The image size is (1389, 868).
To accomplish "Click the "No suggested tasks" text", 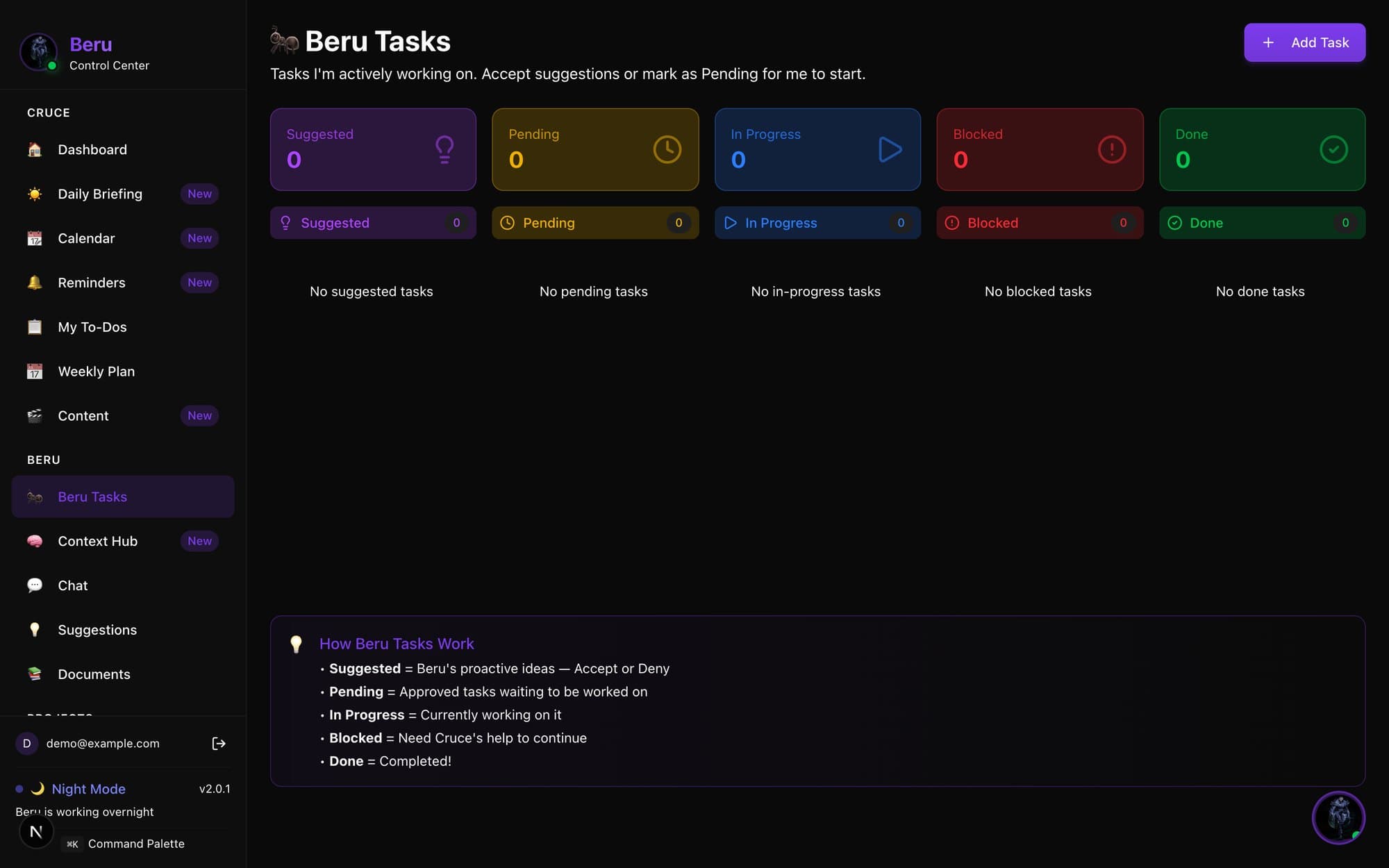I will [x=372, y=292].
